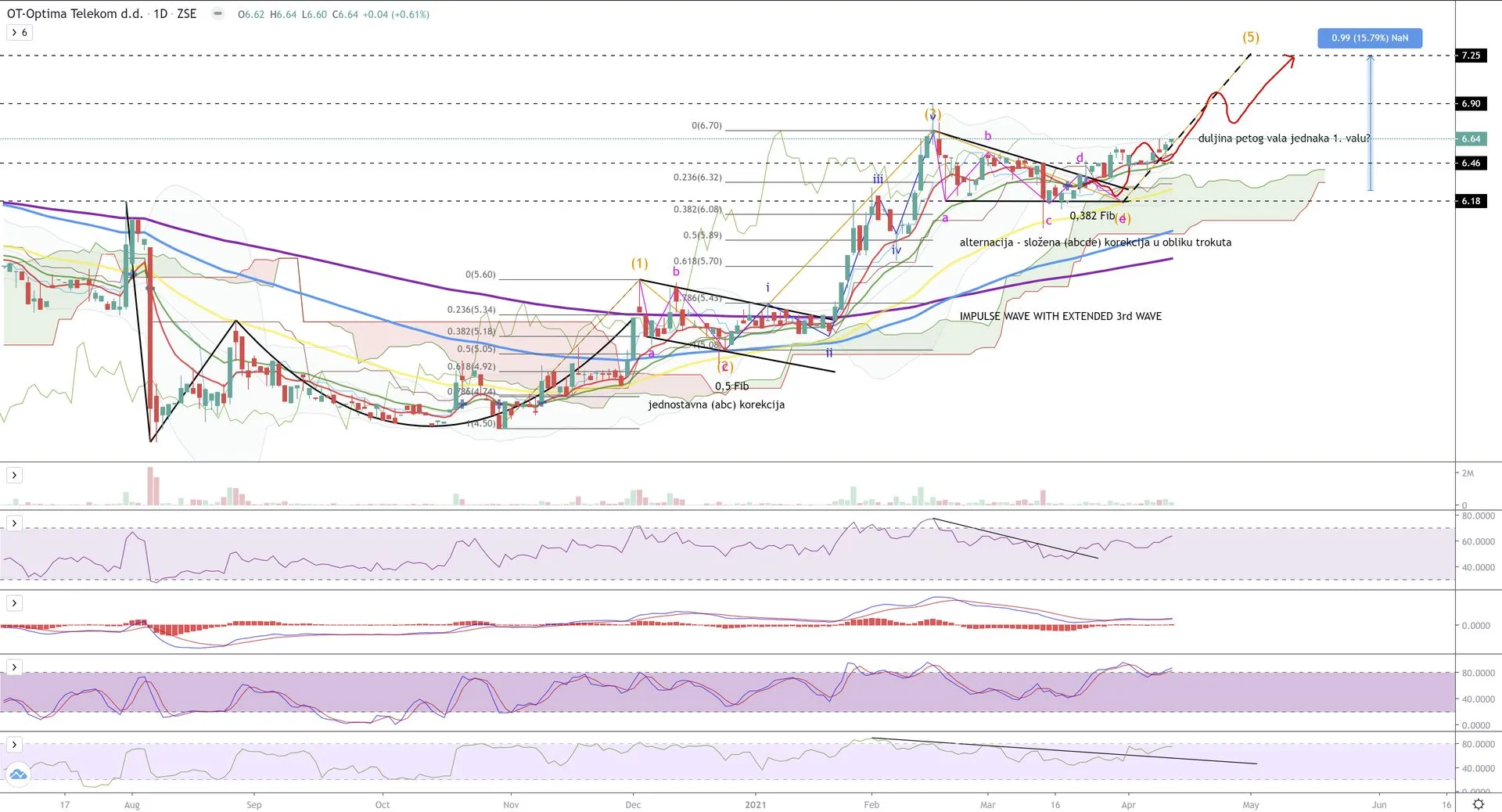
Task: Expand the RSI pane legend chevron
Action: (x=14, y=523)
